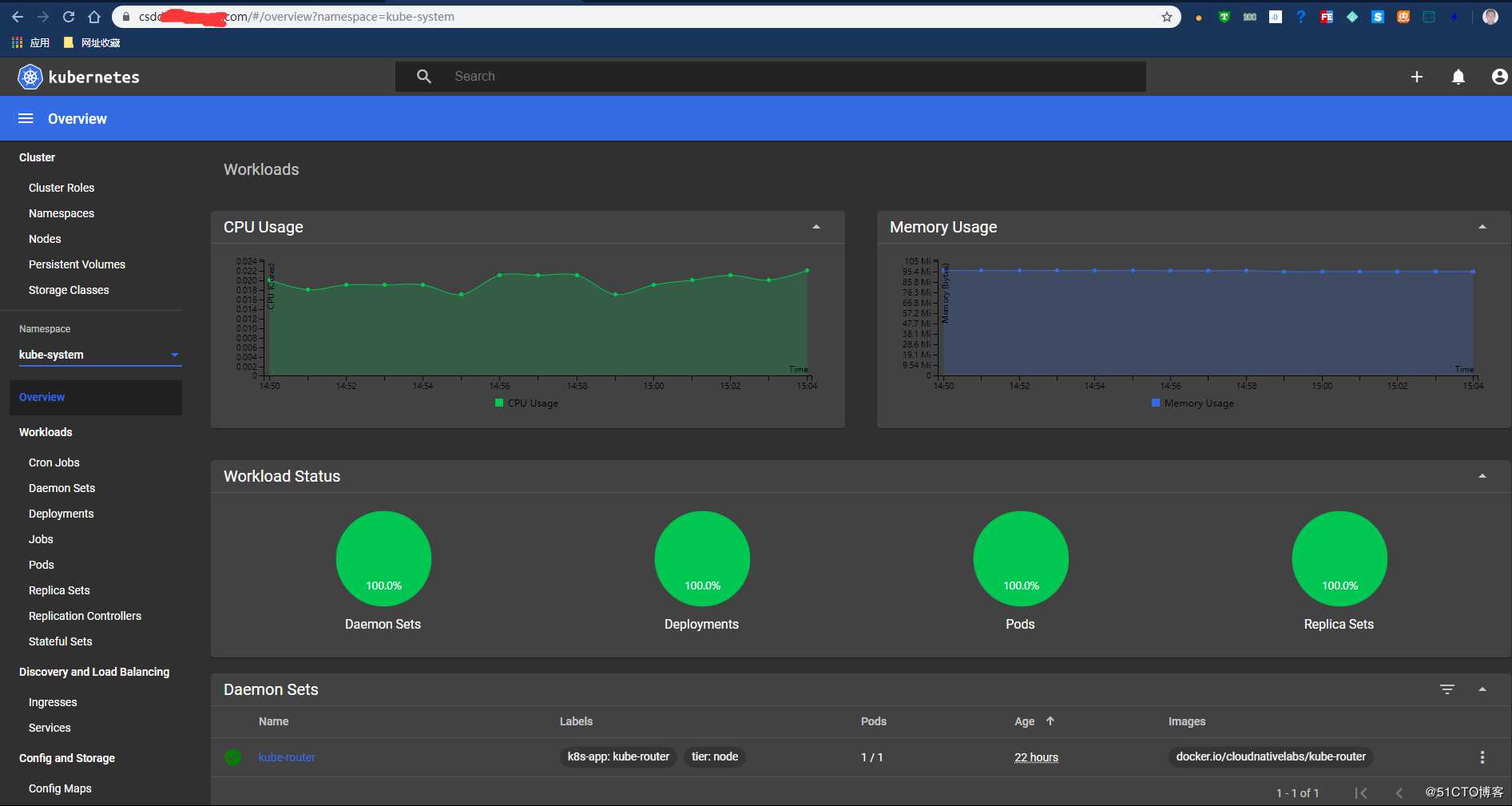
Task: Collapse the Memory Usage panel
Action: tap(1482, 227)
